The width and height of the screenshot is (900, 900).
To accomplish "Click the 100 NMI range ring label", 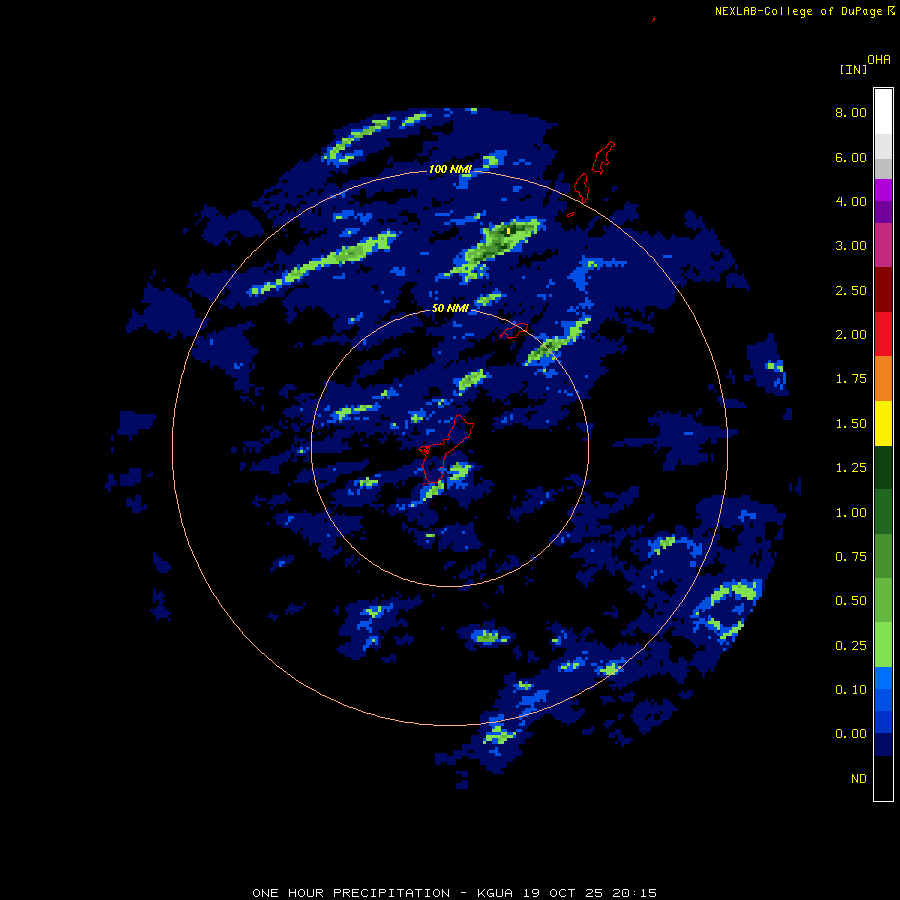I will tap(451, 169).
